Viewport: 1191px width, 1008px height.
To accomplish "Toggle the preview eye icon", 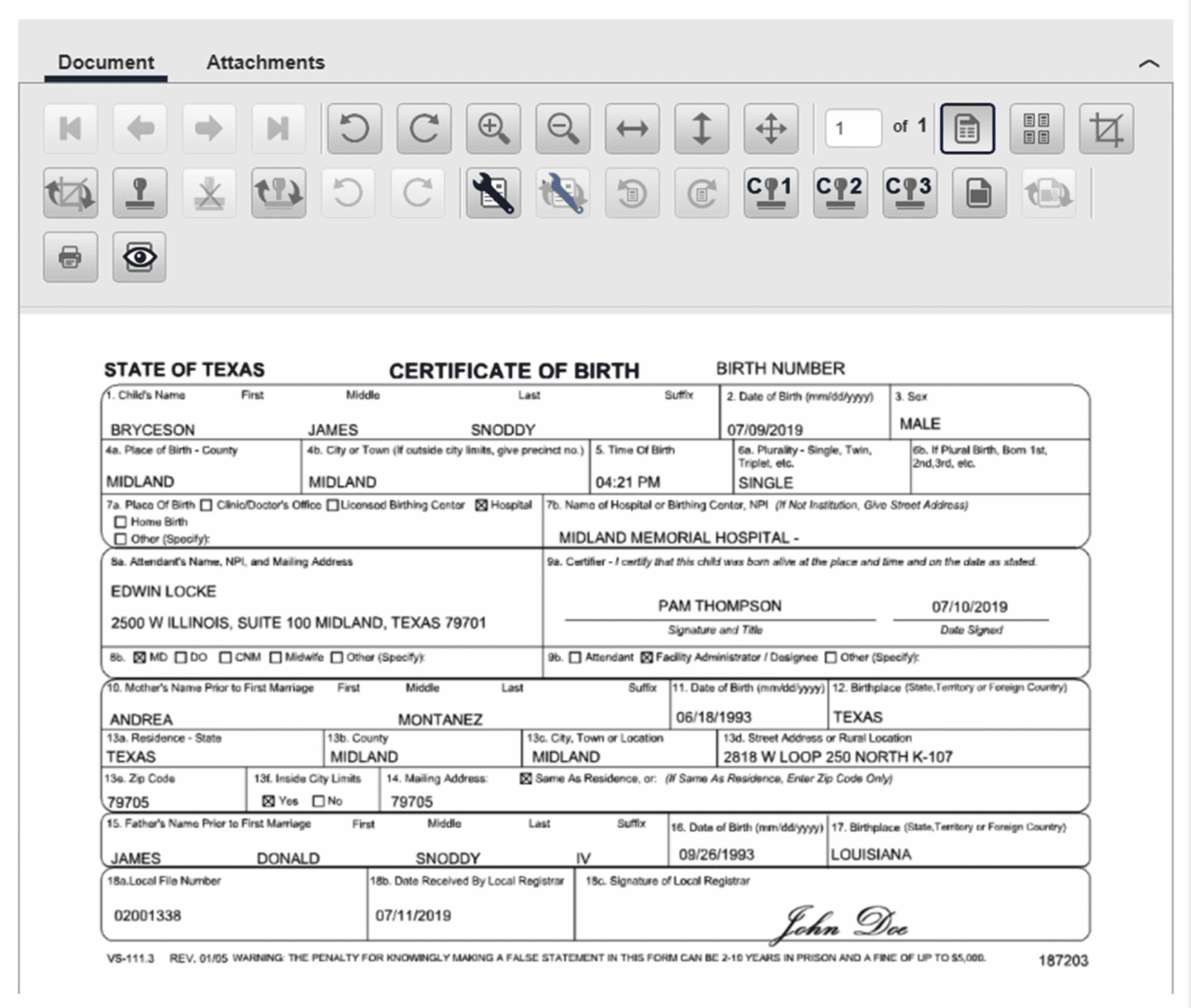I will tap(139, 258).
